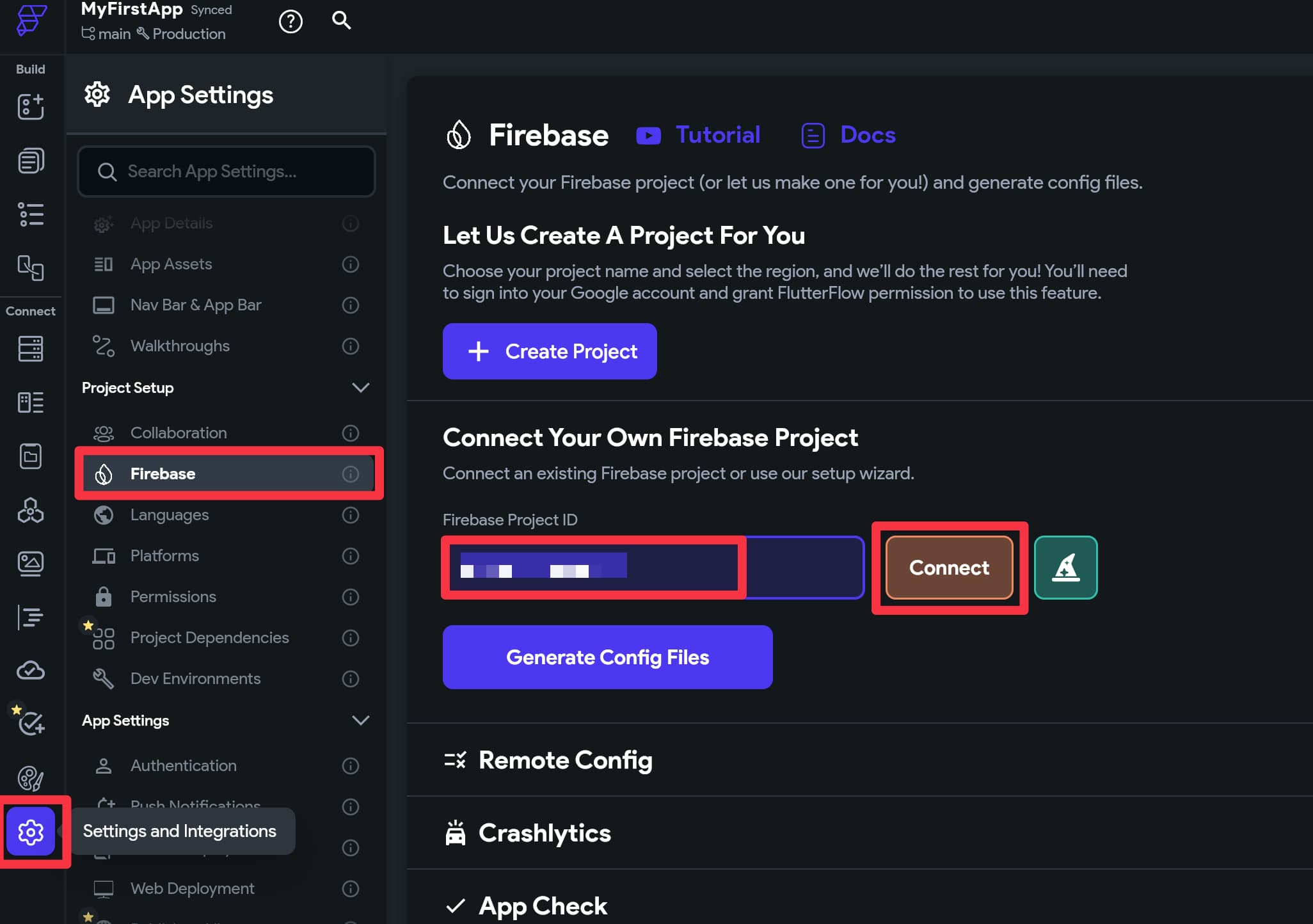Open the Widget Palette add icon
This screenshot has height=924, width=1313.
tap(31, 106)
